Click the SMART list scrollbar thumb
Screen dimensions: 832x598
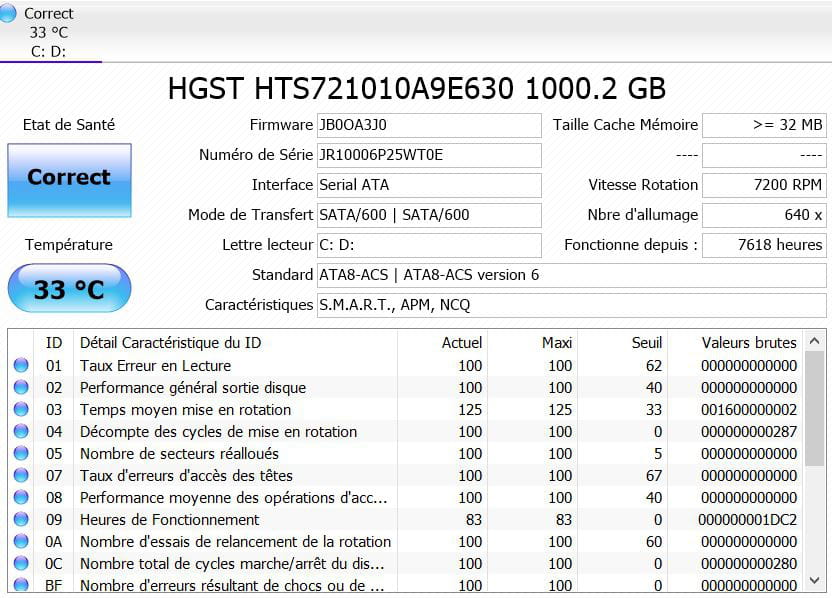coord(814,409)
